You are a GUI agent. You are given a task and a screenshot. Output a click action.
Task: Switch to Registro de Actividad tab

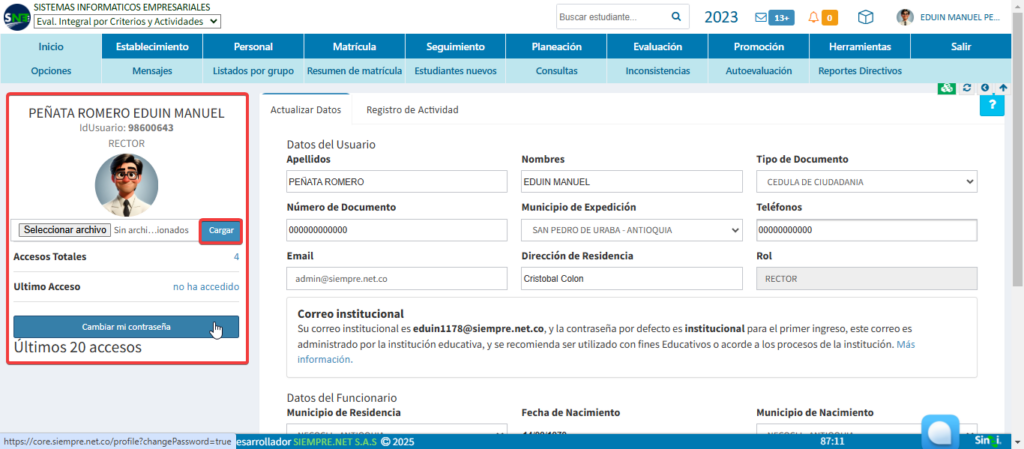[x=412, y=110]
